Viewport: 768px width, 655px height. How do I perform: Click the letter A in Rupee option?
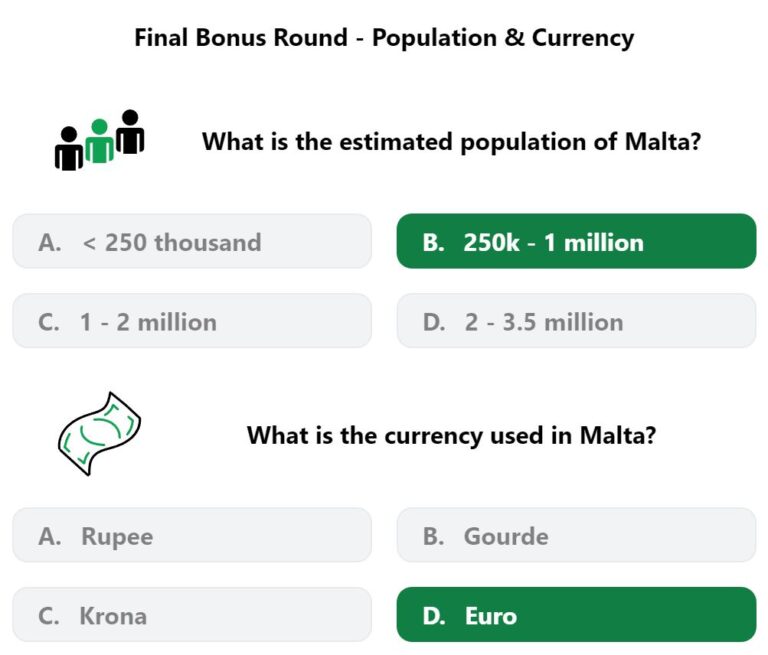click(49, 536)
